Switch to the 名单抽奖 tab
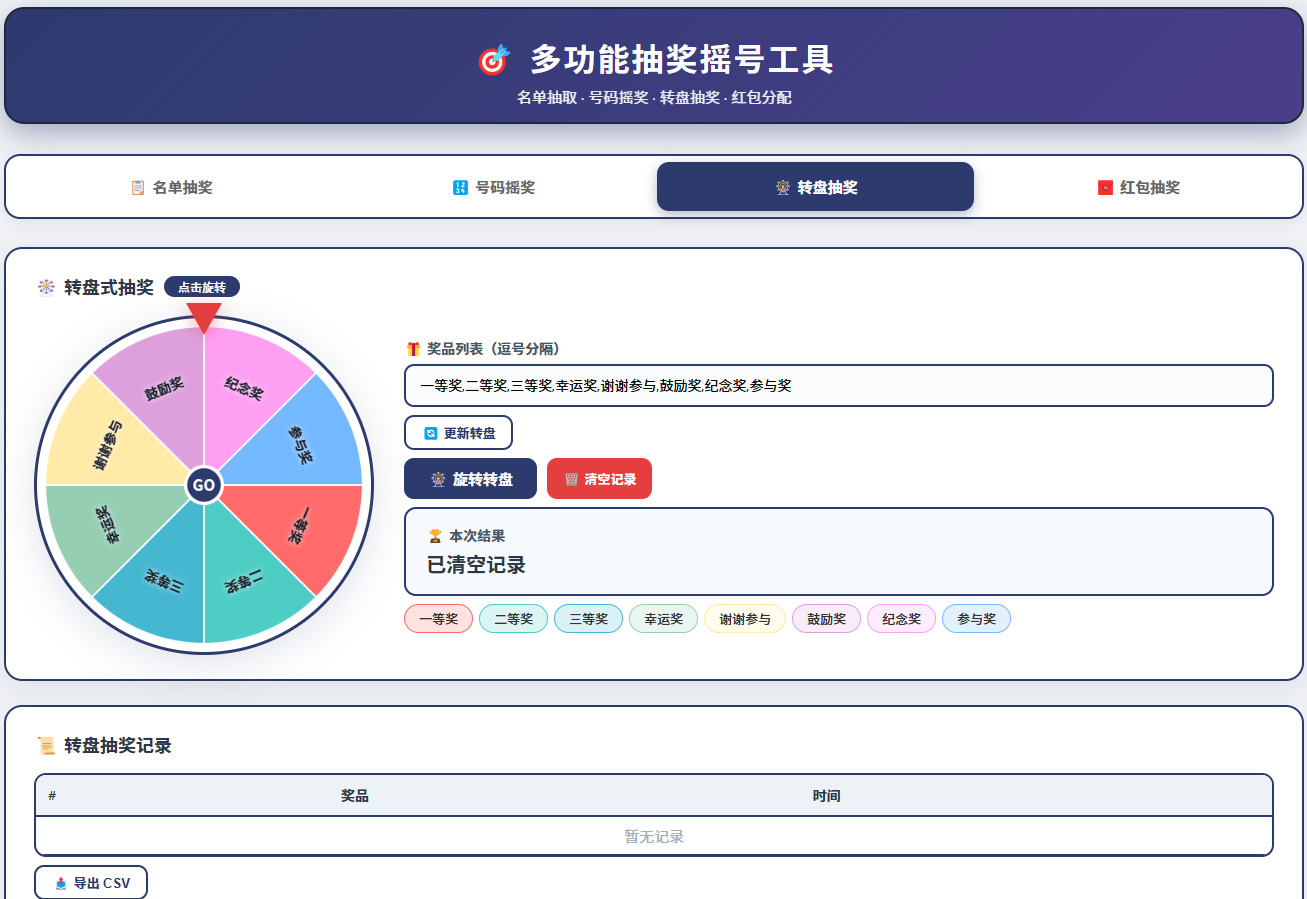 [171, 187]
